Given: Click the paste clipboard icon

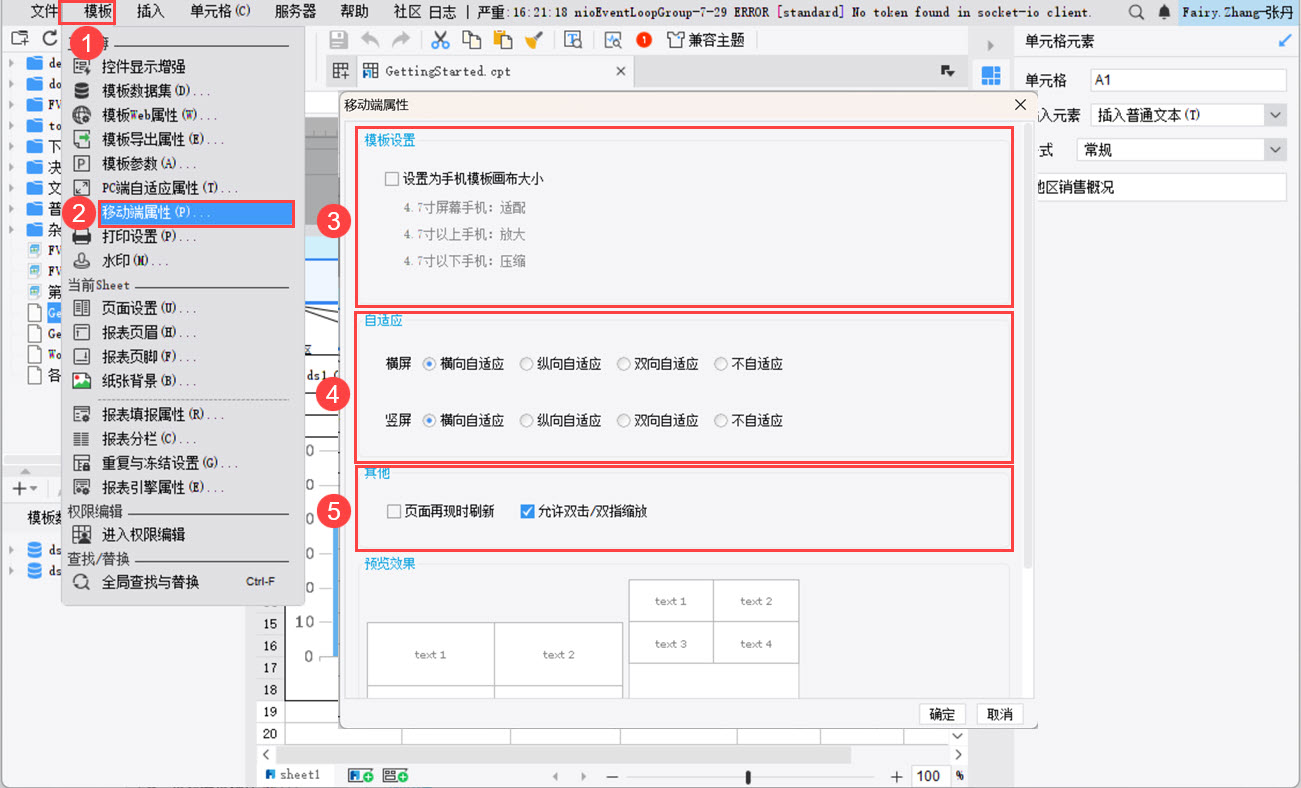Looking at the screenshot, I should [503, 40].
